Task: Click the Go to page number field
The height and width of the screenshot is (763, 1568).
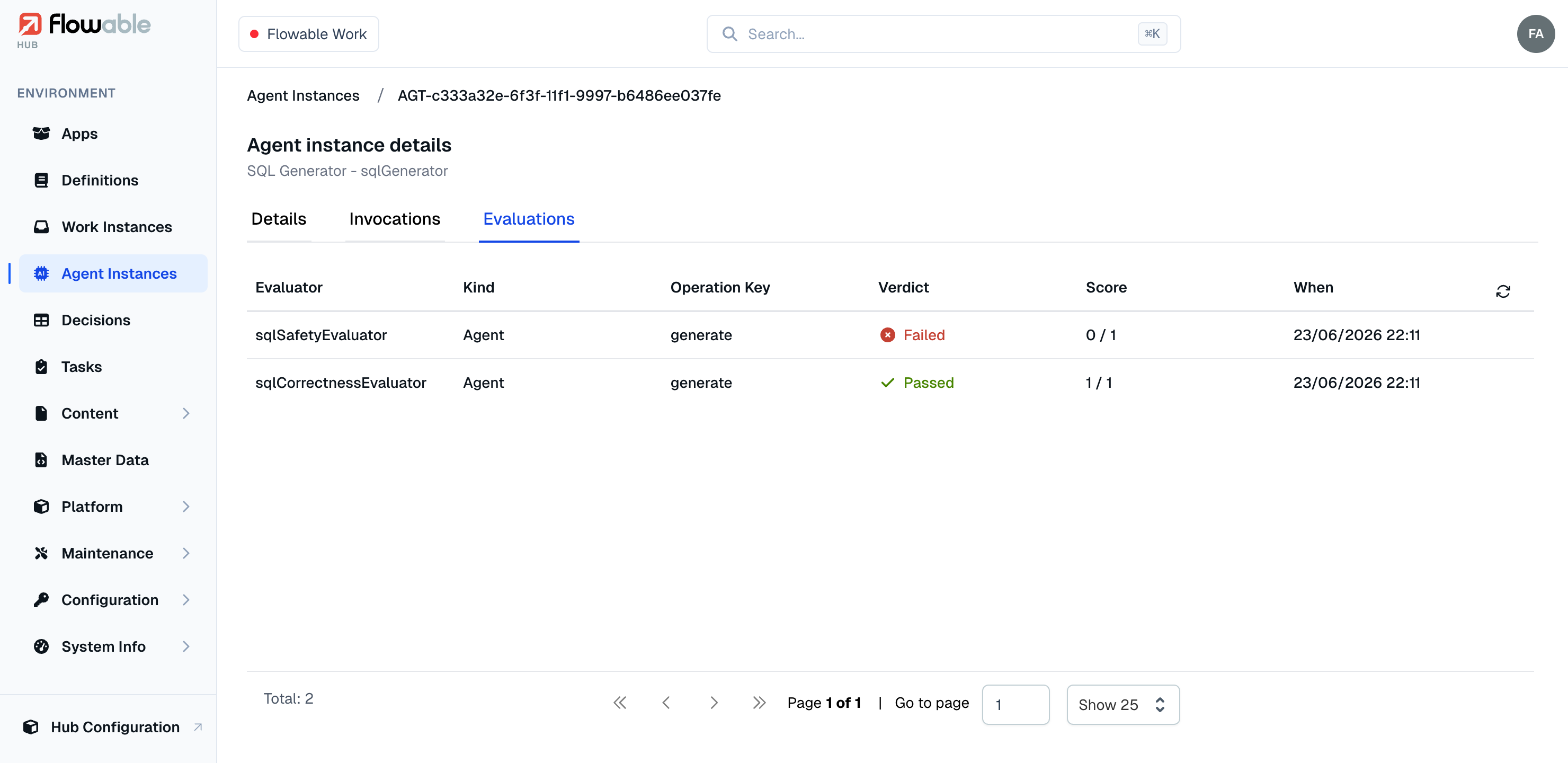Action: click(1015, 705)
